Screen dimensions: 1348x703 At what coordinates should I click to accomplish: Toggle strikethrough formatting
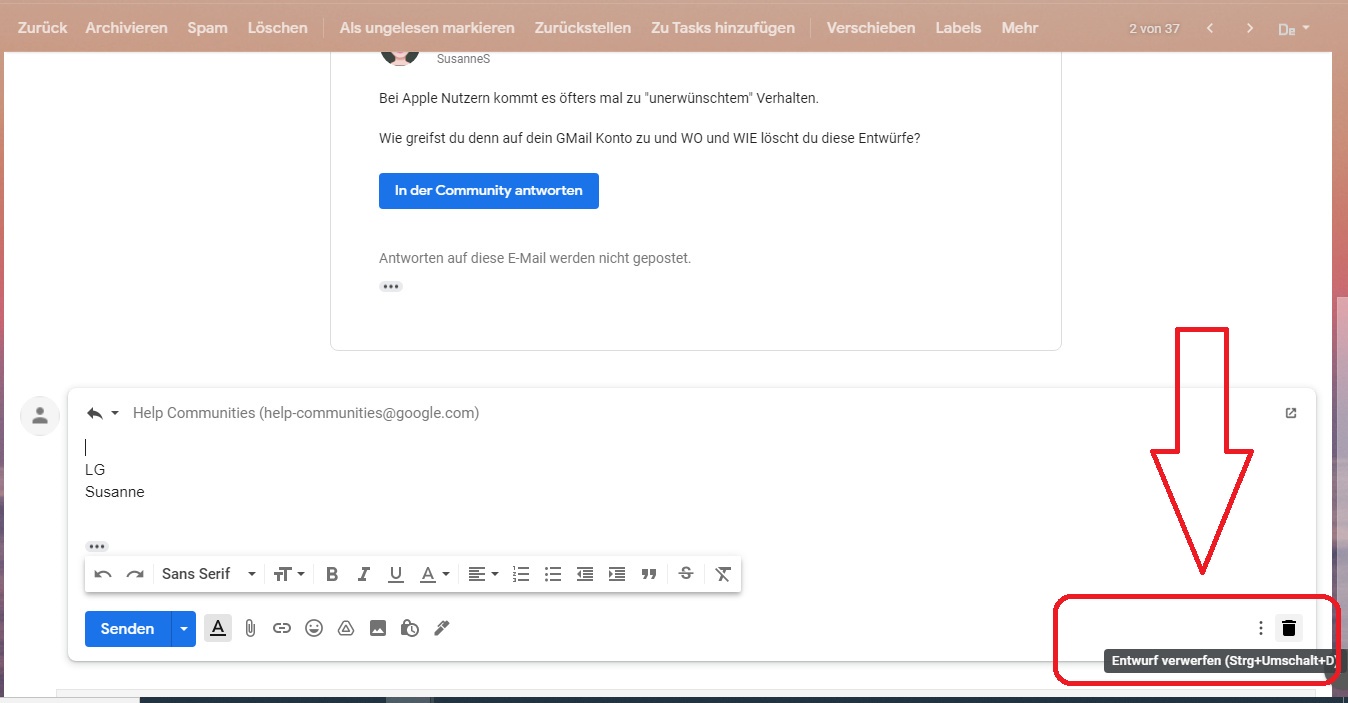[685, 573]
